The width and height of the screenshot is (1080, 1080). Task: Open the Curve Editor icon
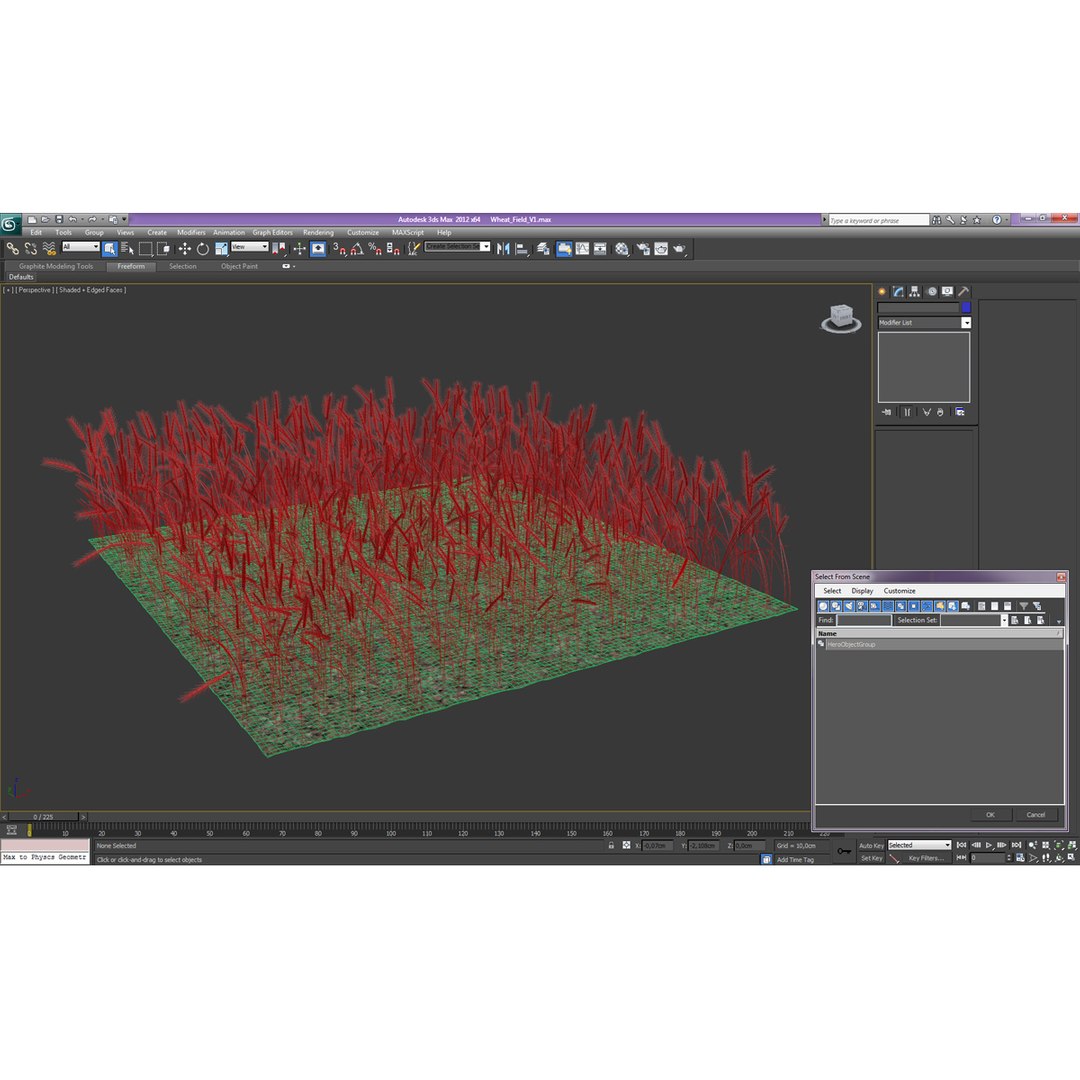point(583,249)
